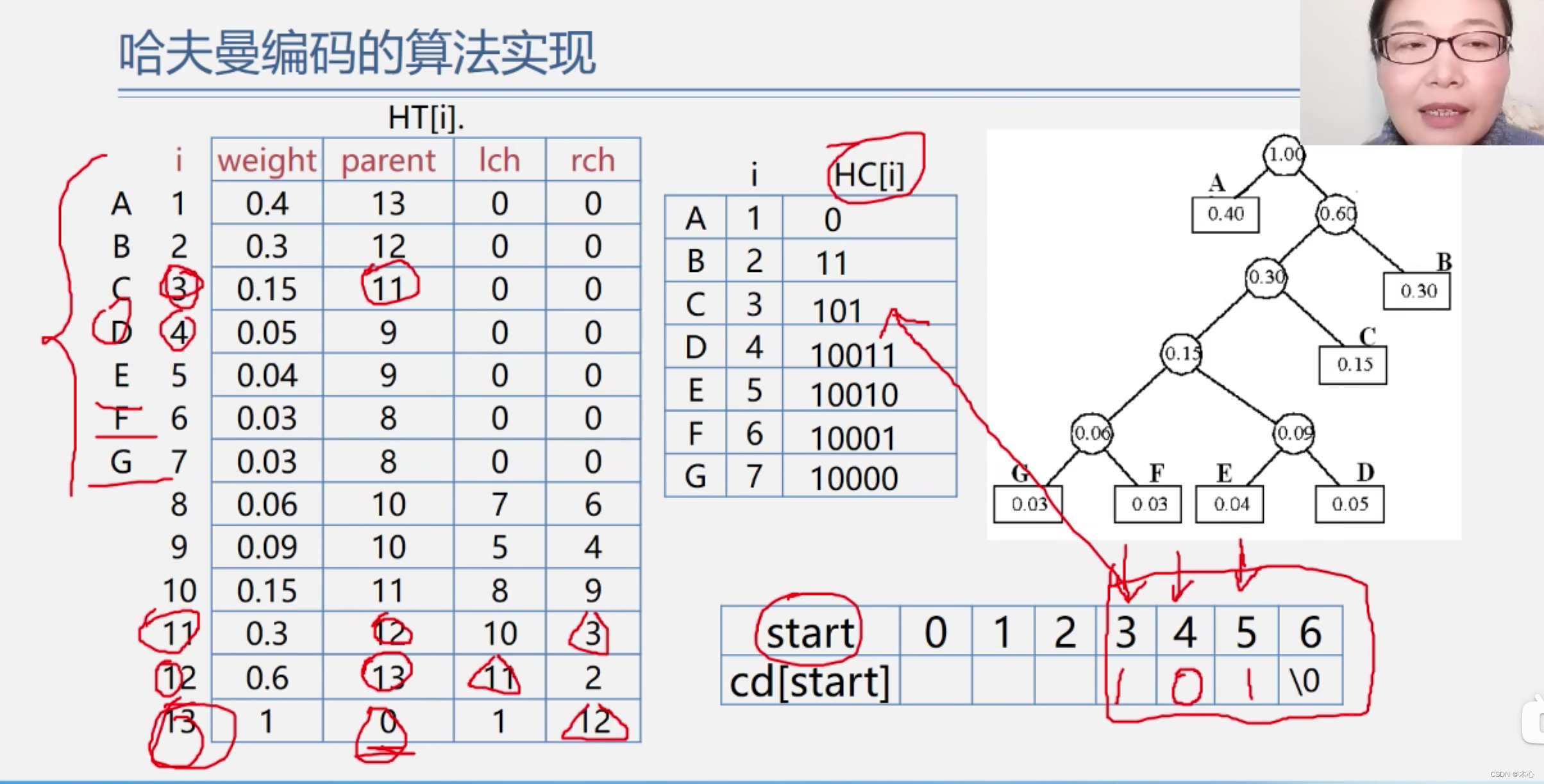
Task: Click the slide title 哈夫曼编码的算法实现
Action: [x=357, y=51]
